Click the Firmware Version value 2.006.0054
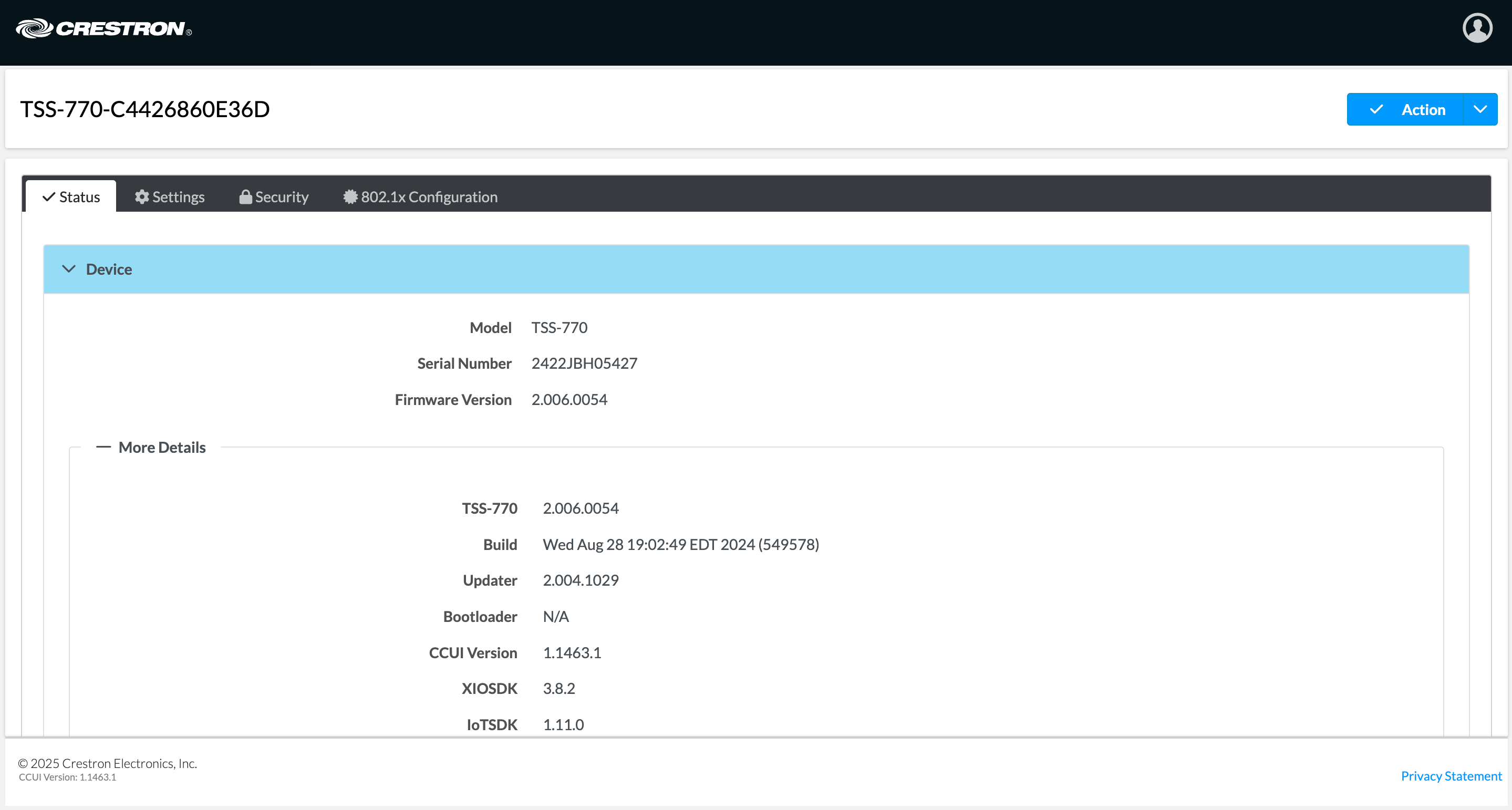This screenshot has width=1512, height=810. 569,400
